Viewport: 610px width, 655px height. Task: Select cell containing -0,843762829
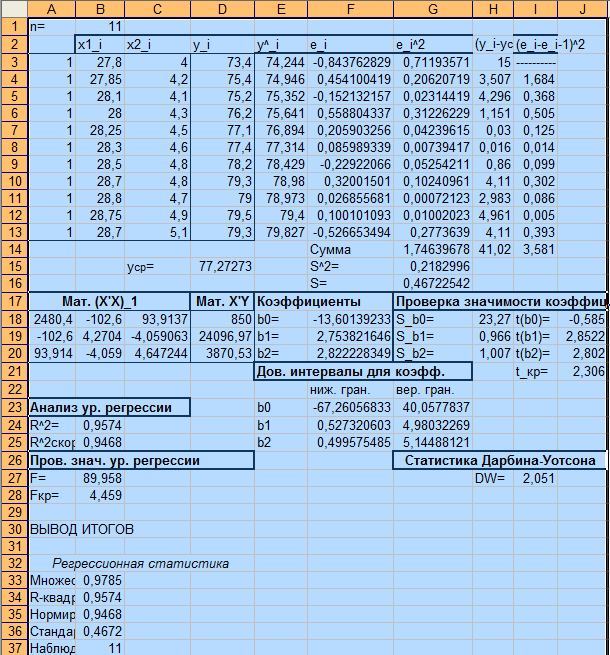(x=351, y=62)
